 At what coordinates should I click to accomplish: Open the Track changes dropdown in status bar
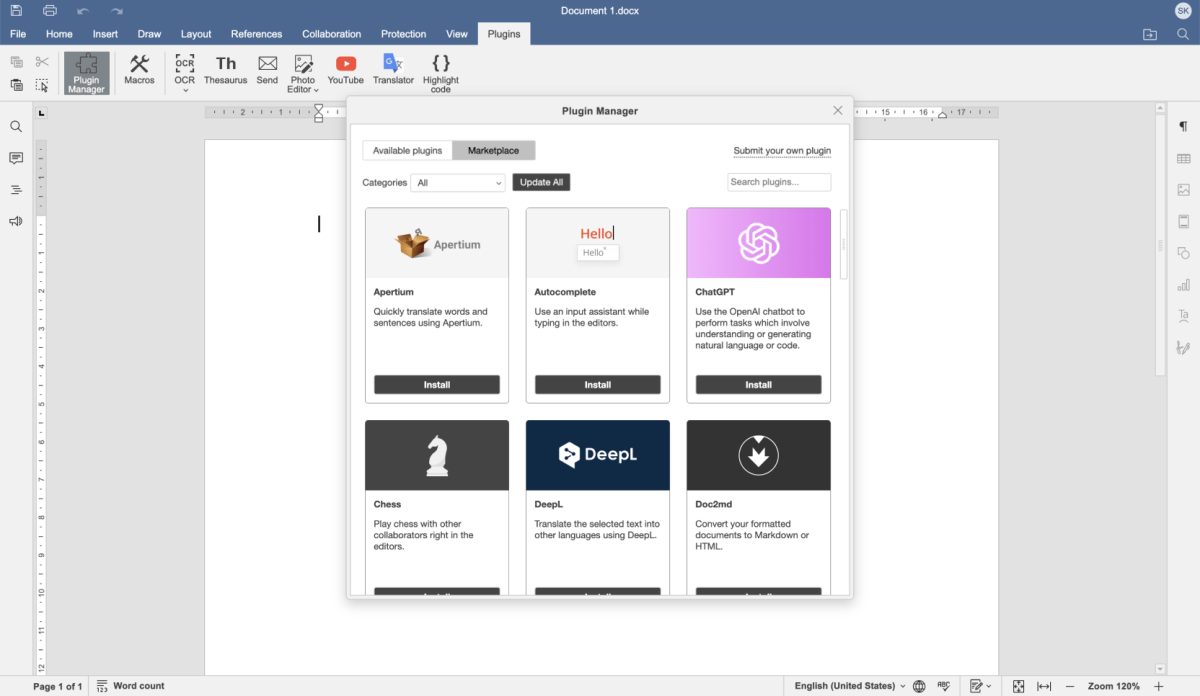point(981,686)
